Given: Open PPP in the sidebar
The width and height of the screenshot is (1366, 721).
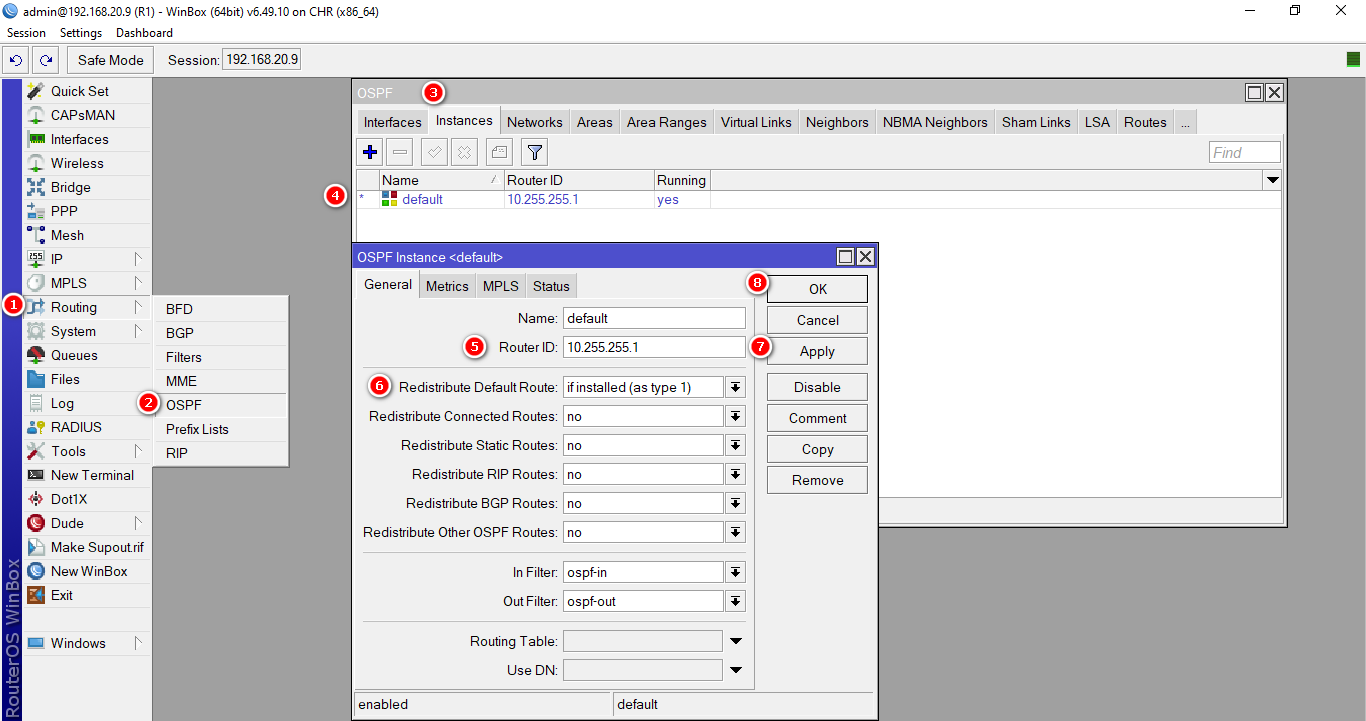Looking at the screenshot, I should [87, 211].
